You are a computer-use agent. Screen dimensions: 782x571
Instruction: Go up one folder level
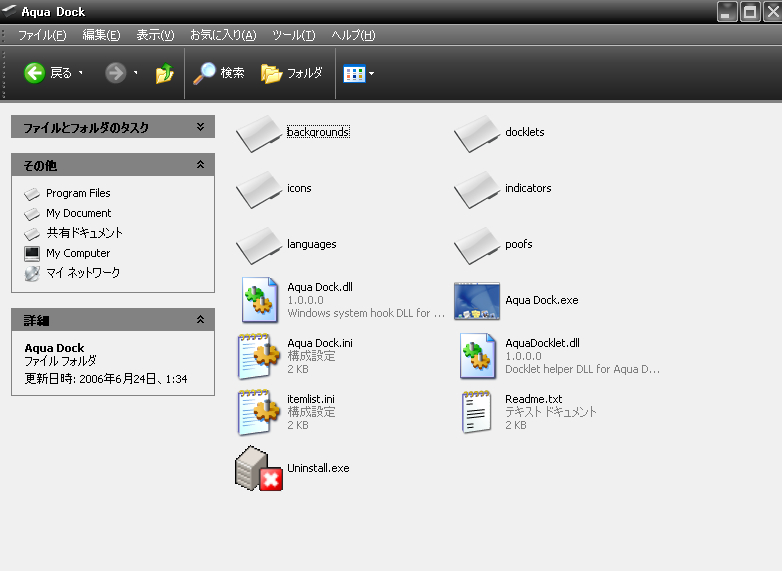tap(164, 73)
